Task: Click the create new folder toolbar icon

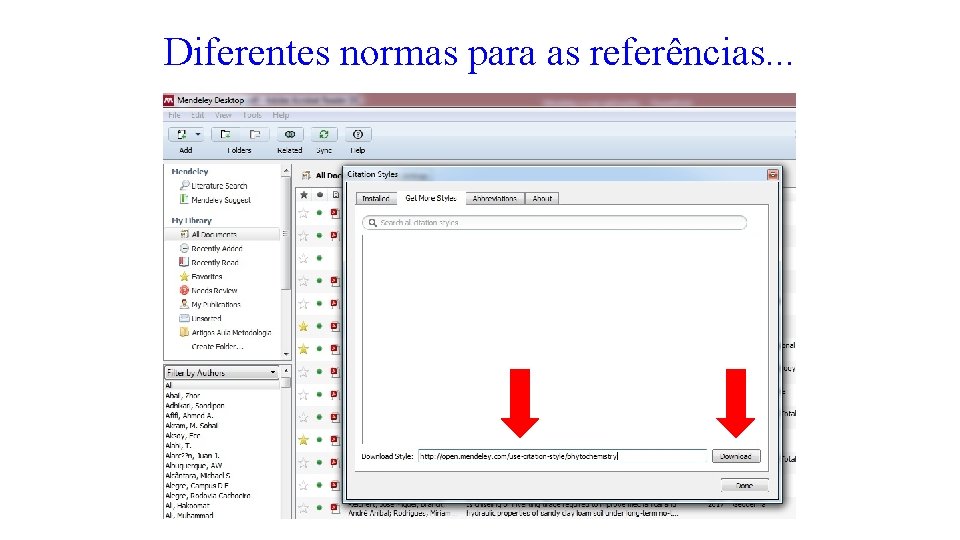Action: 225,134
